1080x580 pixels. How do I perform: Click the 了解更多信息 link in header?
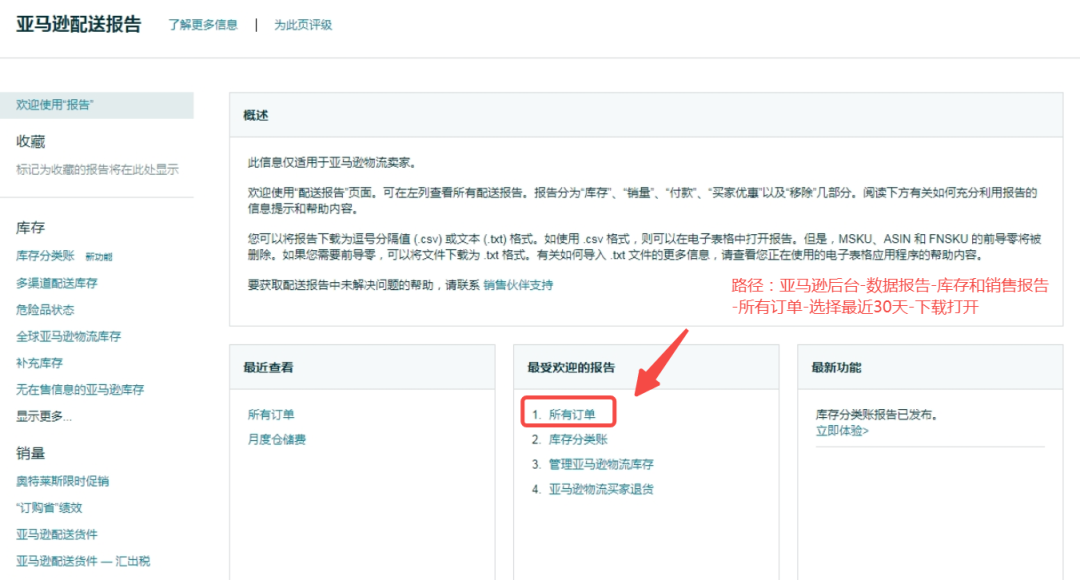tap(203, 25)
